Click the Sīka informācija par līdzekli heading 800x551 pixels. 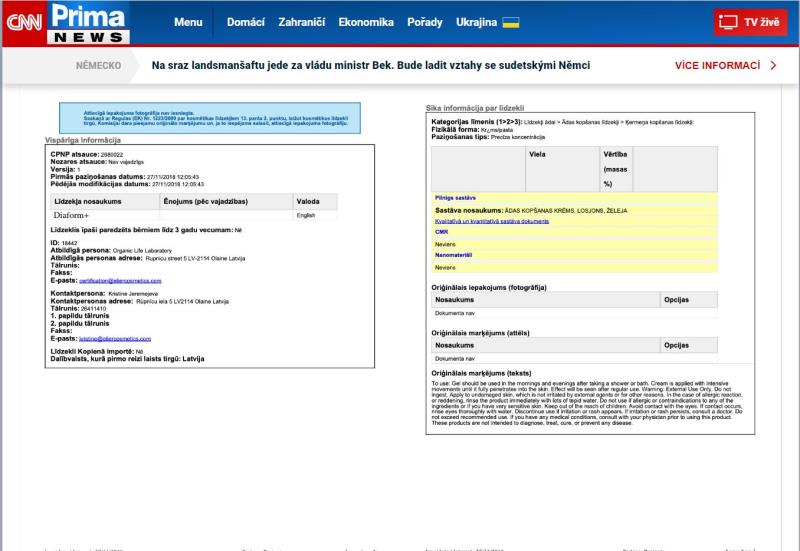474,108
